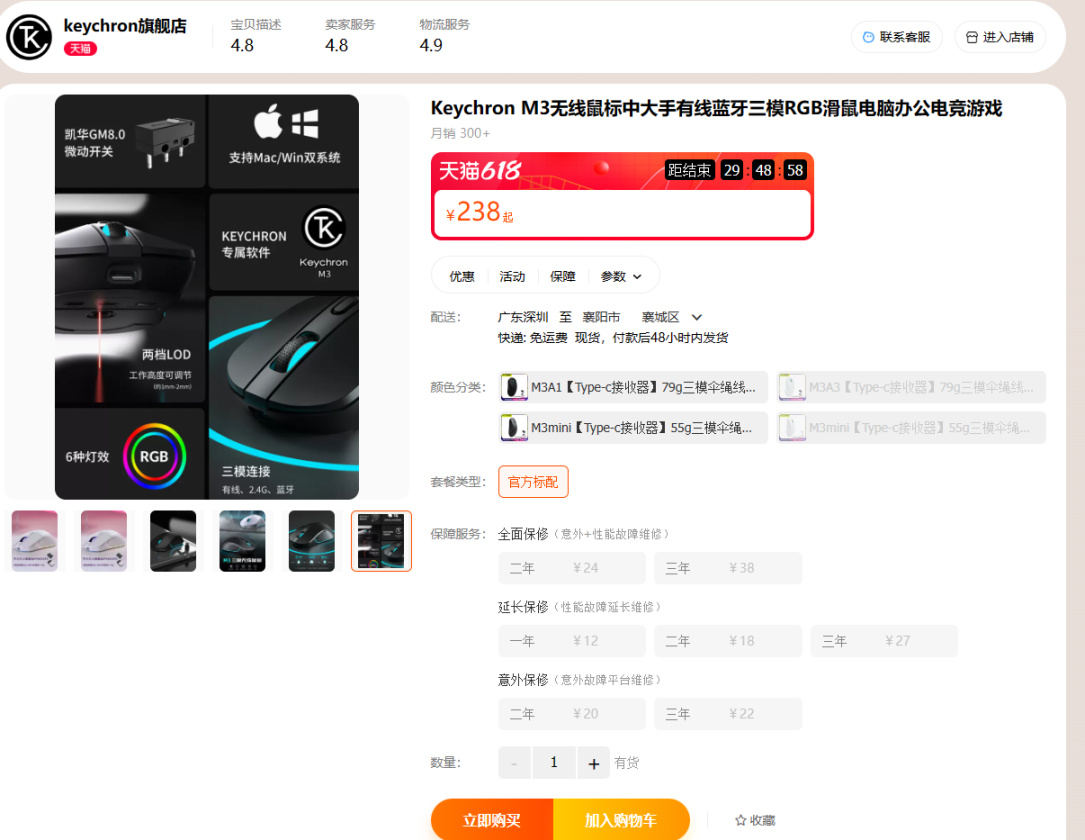This screenshot has width=1085, height=840.
Task: Open the third thumbnail with black mouse
Action: 173,541
